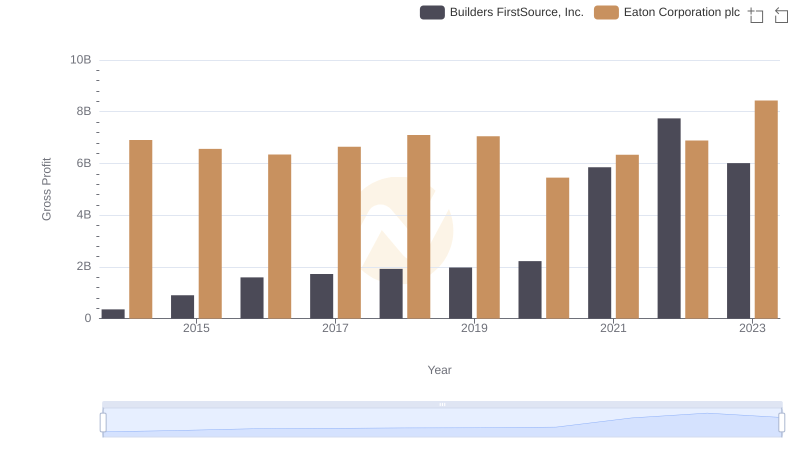Toggle Builders FirstSource, Inc. legend swatch
800x461 pixels.
click(432, 12)
